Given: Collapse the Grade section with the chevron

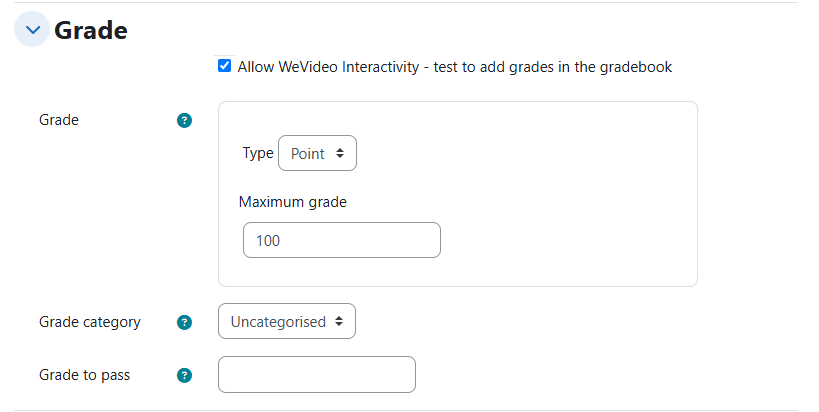Looking at the screenshot, I should [x=32, y=30].
